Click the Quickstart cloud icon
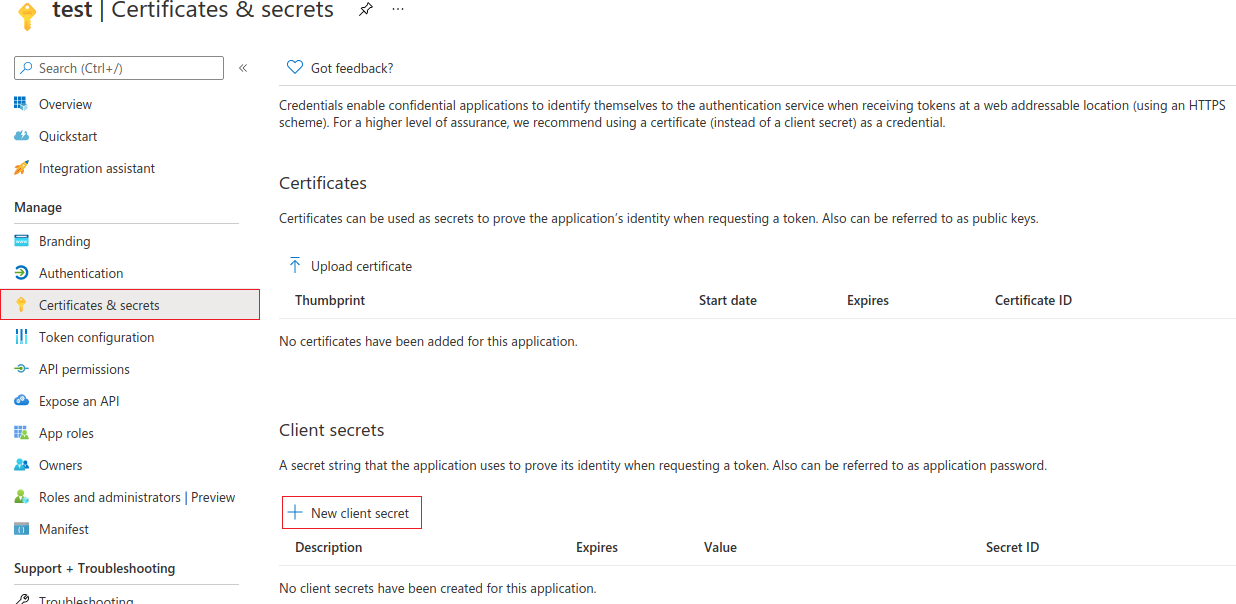This screenshot has height=604, width=1236. click(x=21, y=136)
